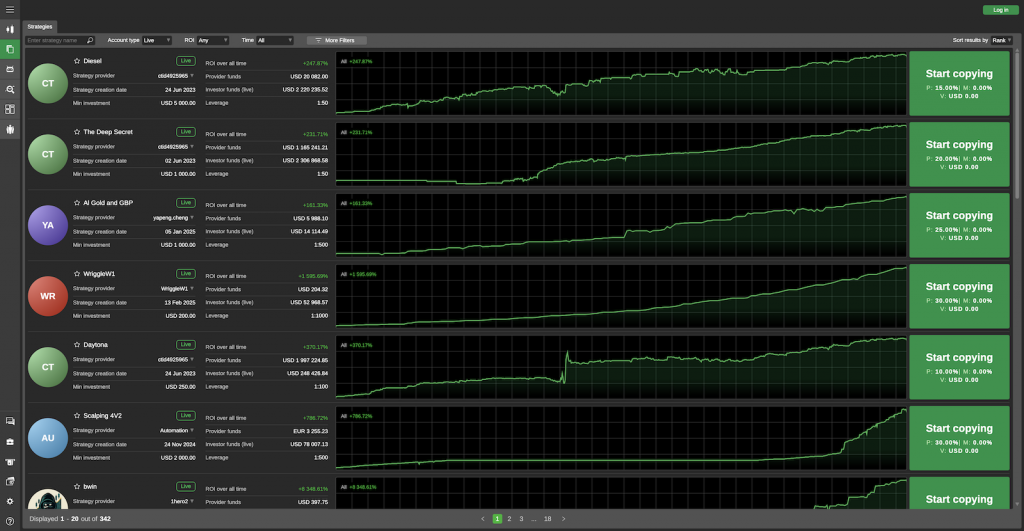Expand provider ctid4925965 arrow in Diesel row

point(192,76)
